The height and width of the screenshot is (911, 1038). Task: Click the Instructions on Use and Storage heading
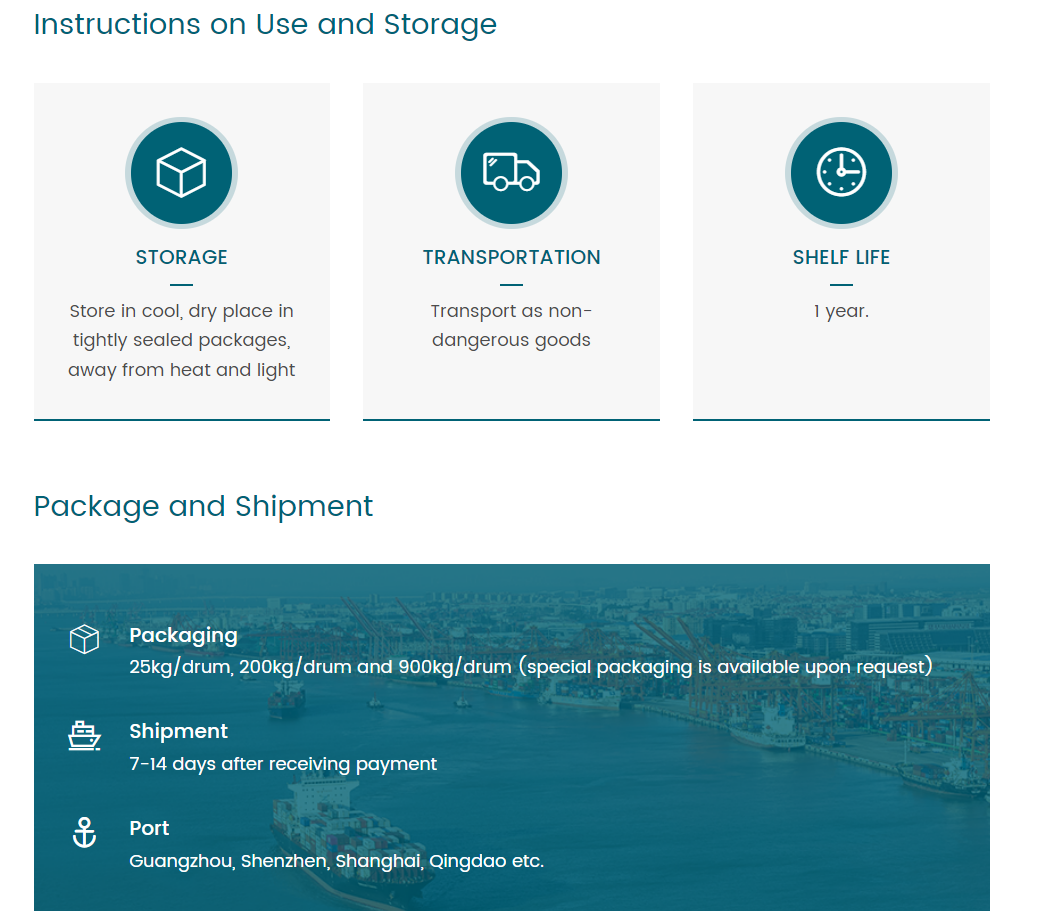tap(265, 24)
